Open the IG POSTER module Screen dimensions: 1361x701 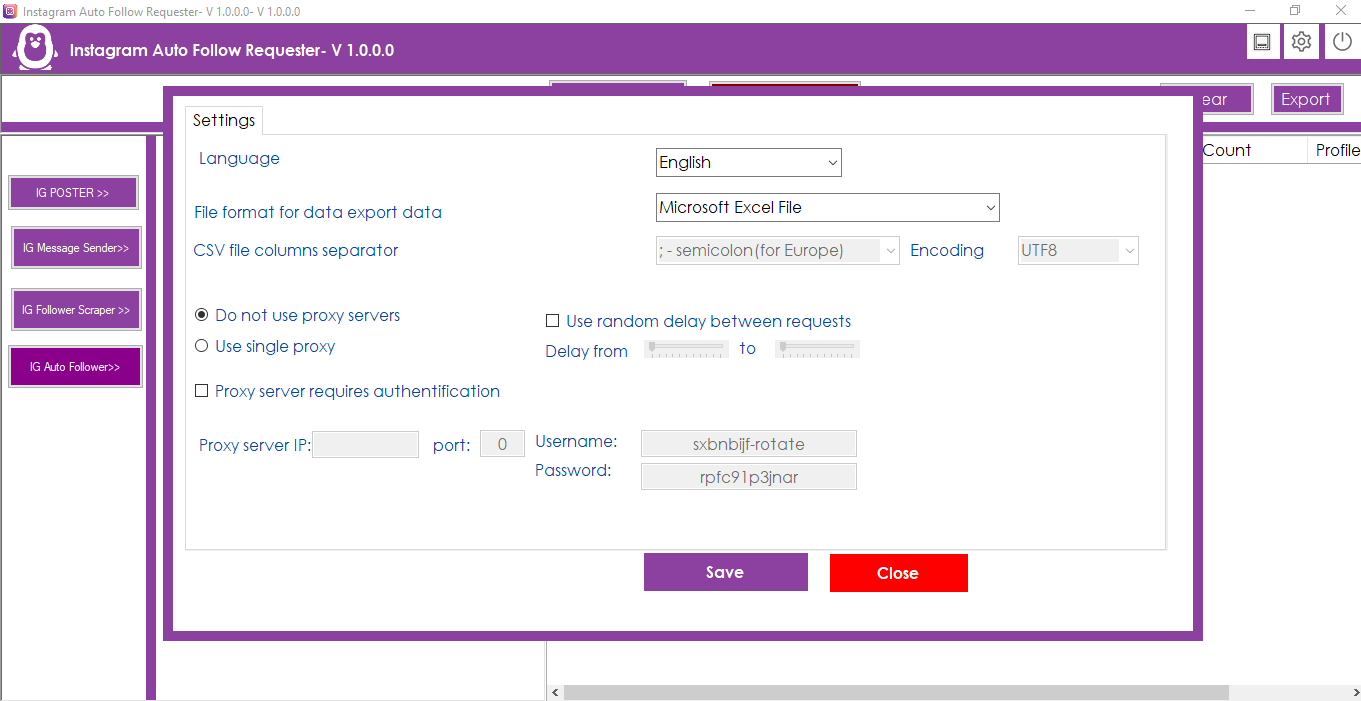pos(73,192)
